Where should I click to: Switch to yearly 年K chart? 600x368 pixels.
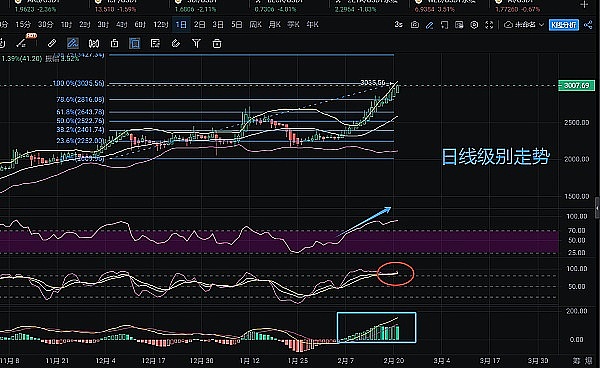point(312,25)
